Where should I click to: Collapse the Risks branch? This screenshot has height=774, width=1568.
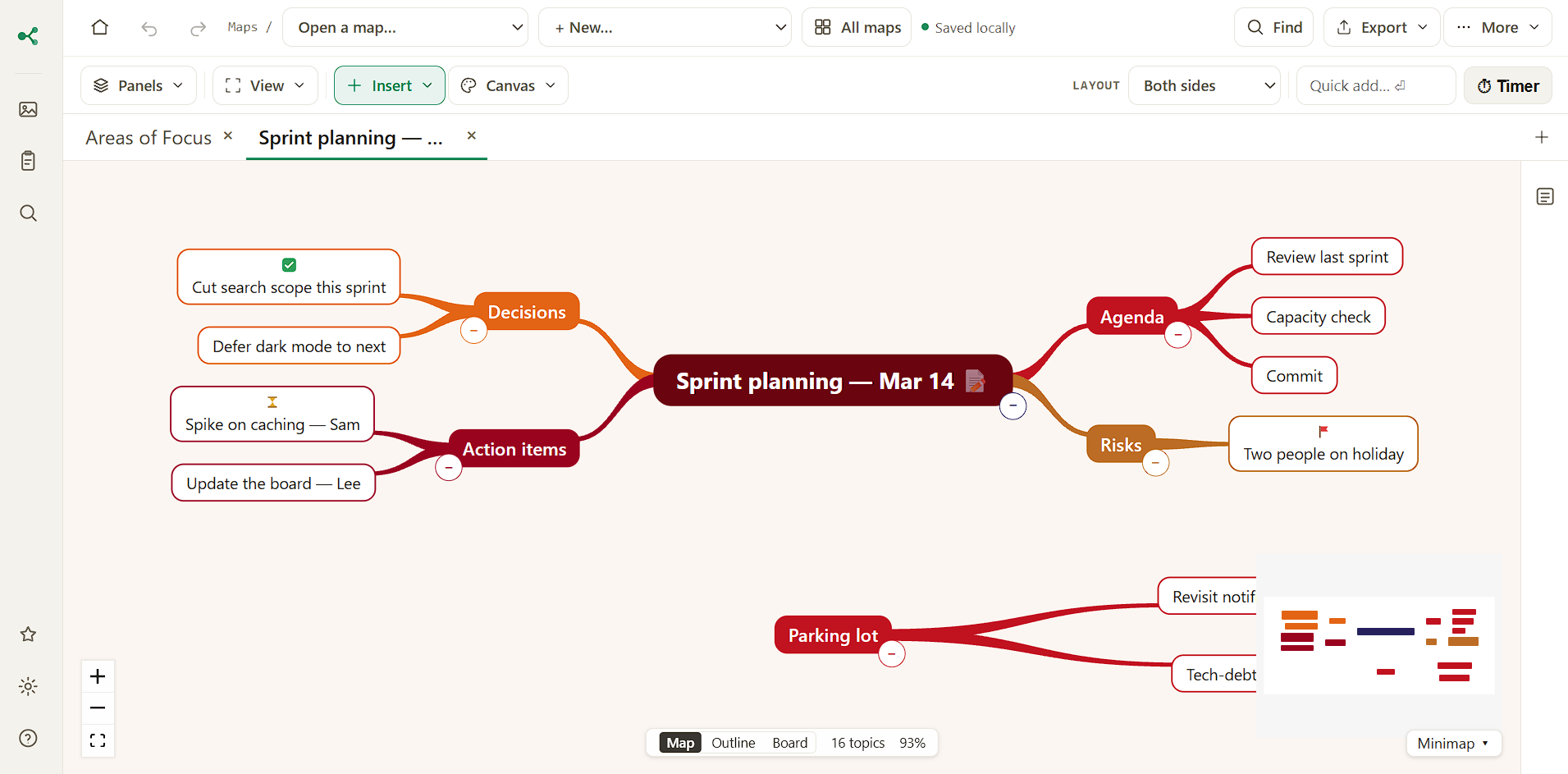click(1155, 462)
